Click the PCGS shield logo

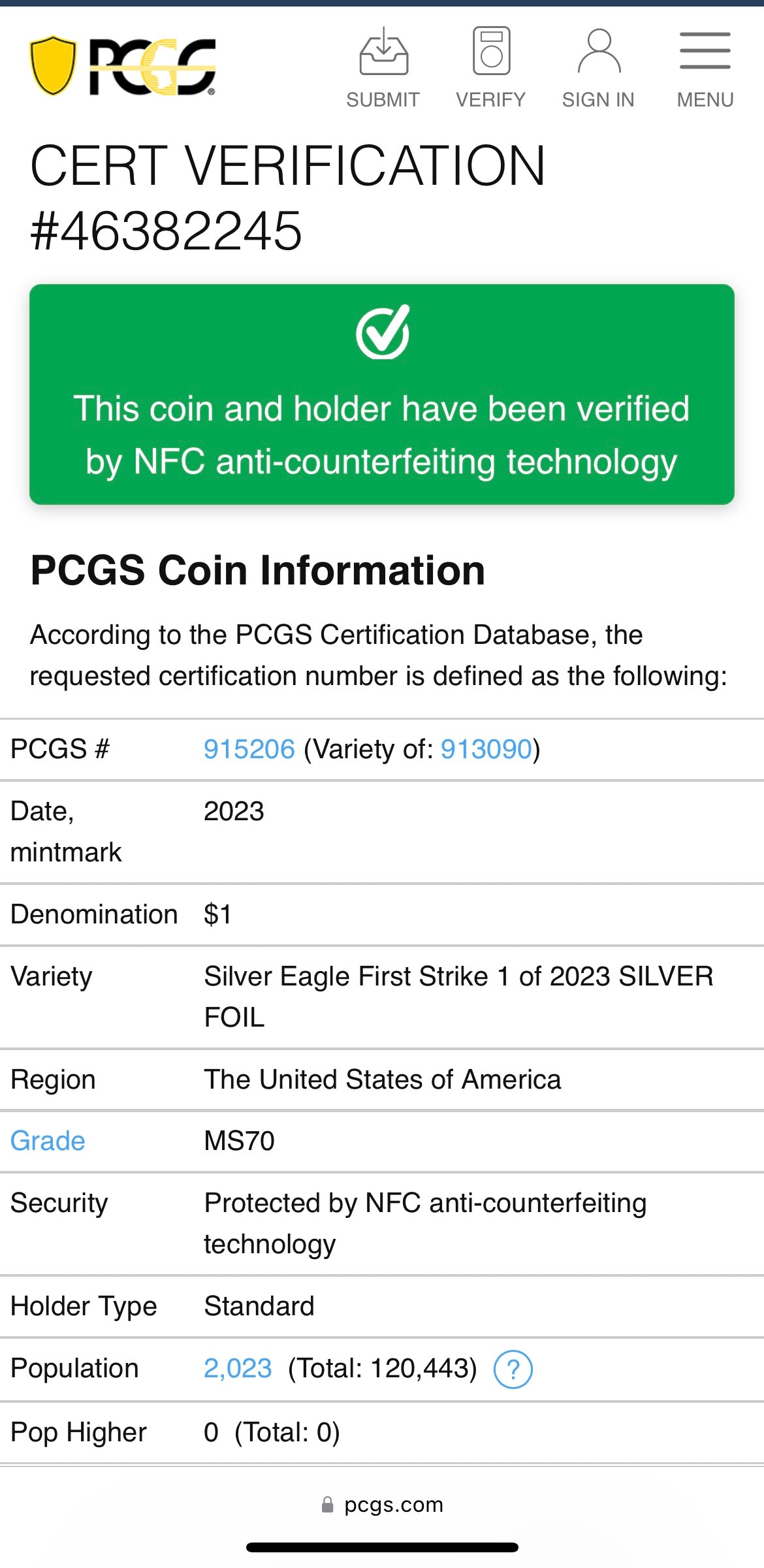click(121, 64)
